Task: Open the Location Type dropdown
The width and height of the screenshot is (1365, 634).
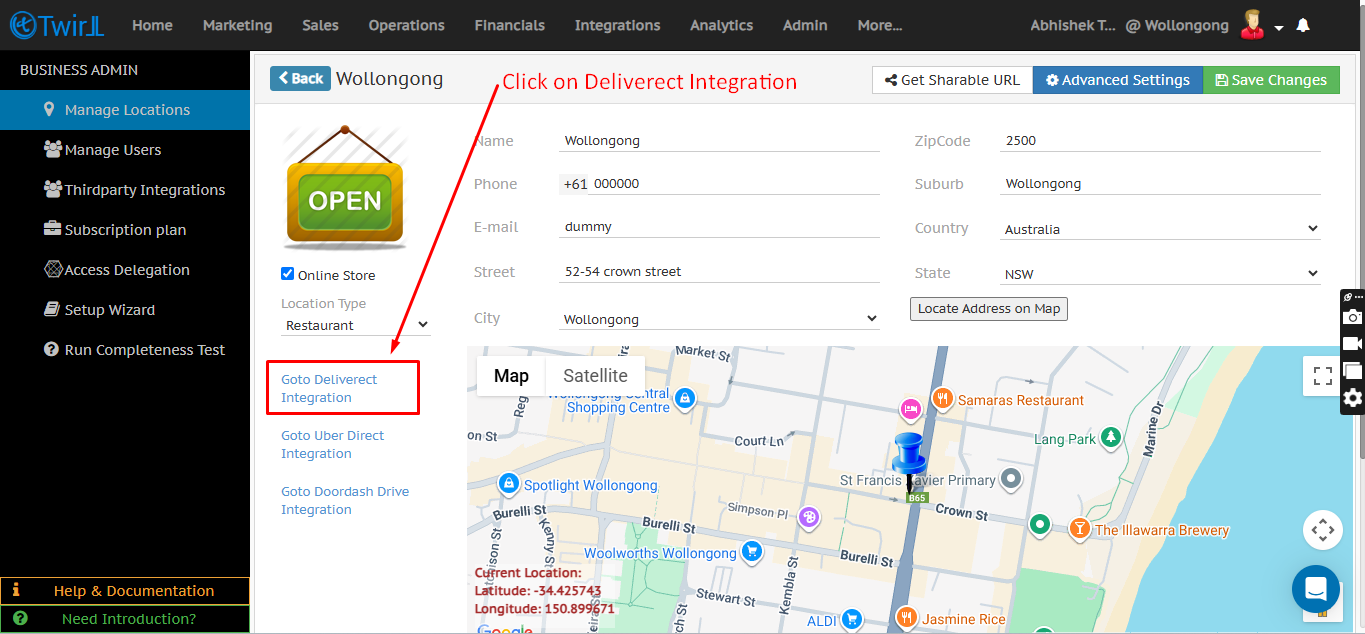Action: point(356,325)
